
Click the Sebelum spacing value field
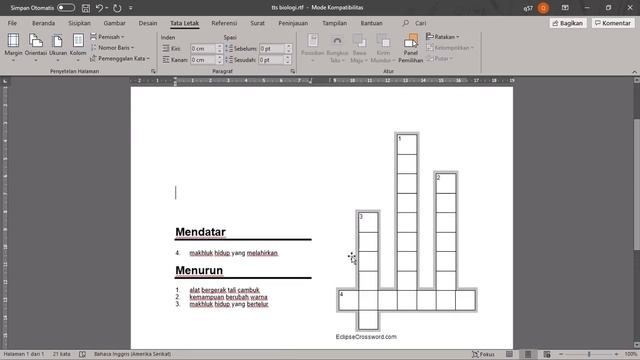[272, 49]
